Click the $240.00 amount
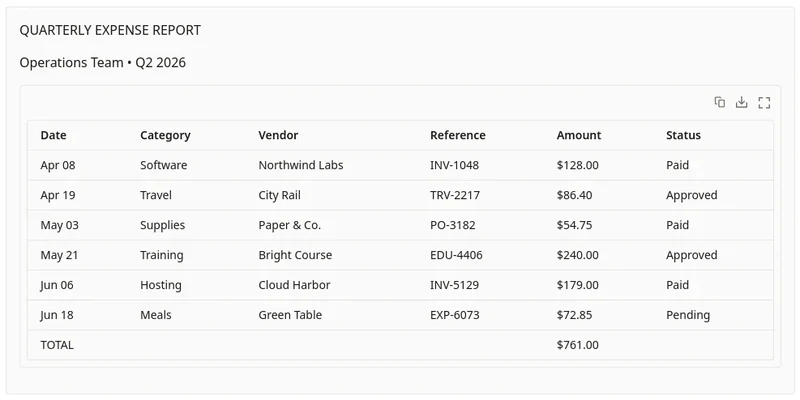The width and height of the screenshot is (800, 400). point(578,255)
